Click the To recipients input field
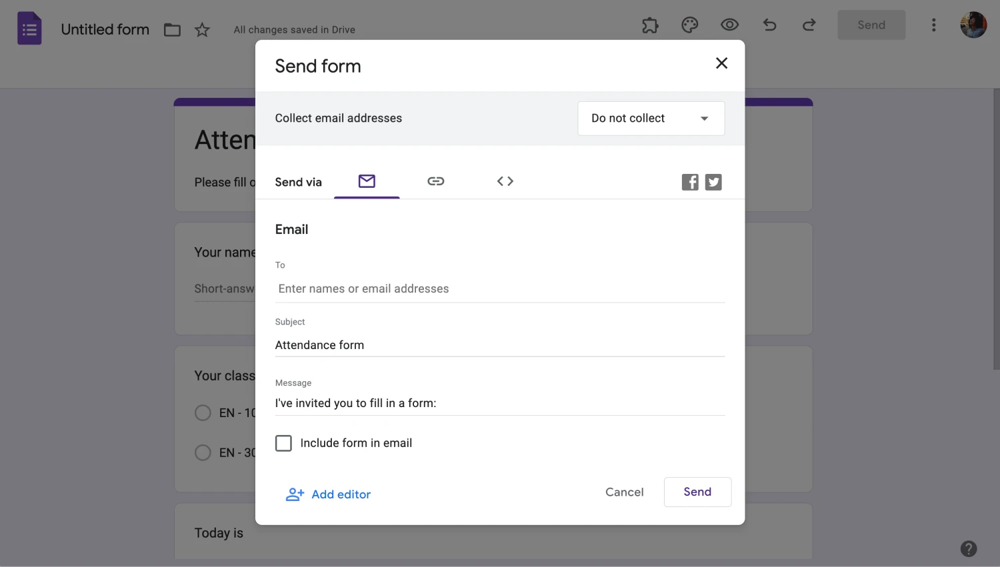Viewport: 1000px width, 567px height. click(x=500, y=289)
